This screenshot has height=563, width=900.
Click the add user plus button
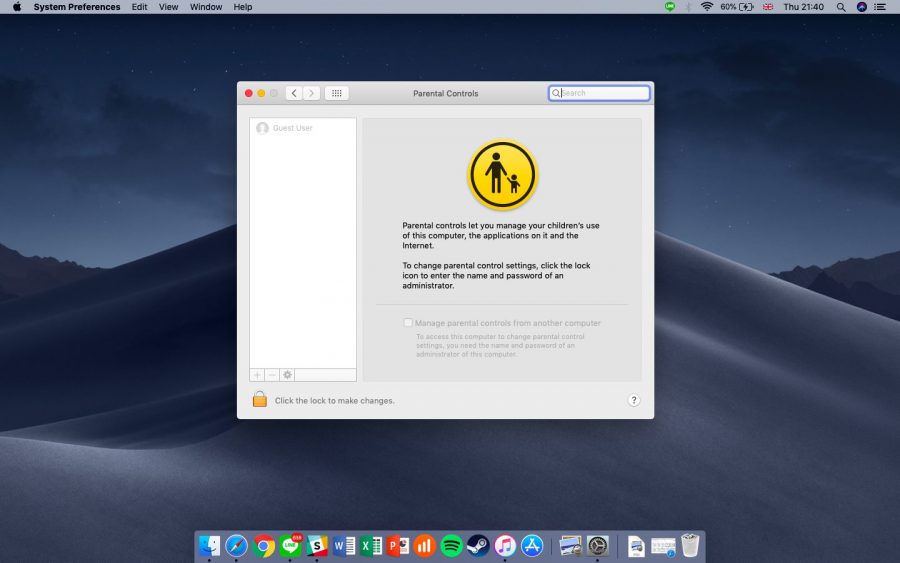coord(257,375)
